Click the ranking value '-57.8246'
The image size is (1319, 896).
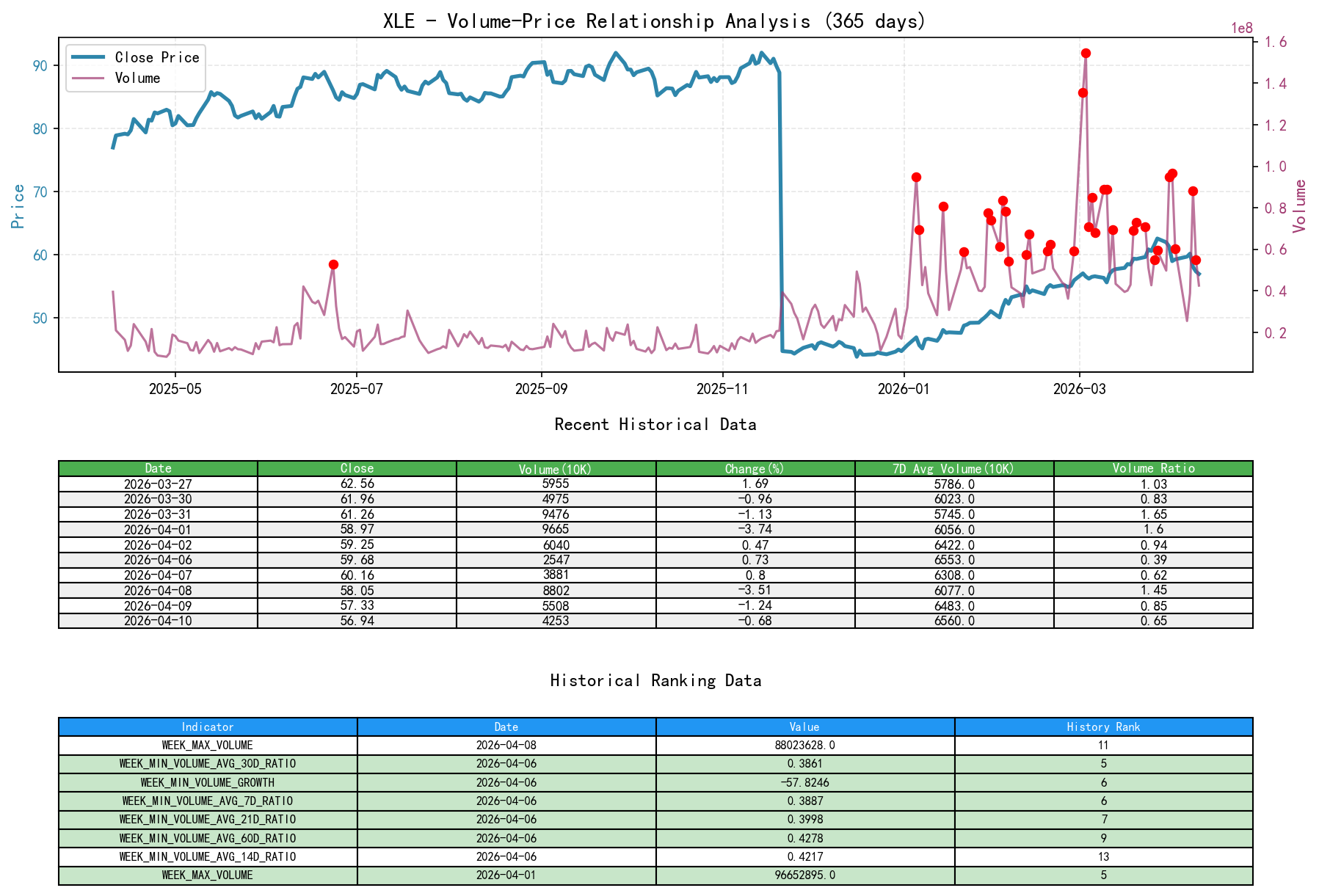click(804, 783)
